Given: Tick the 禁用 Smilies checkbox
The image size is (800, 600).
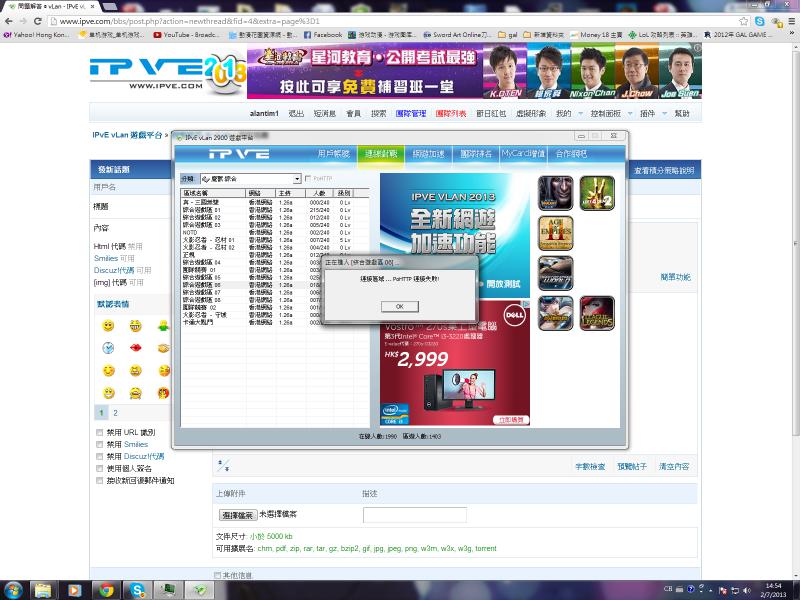Looking at the screenshot, I should click(99, 444).
